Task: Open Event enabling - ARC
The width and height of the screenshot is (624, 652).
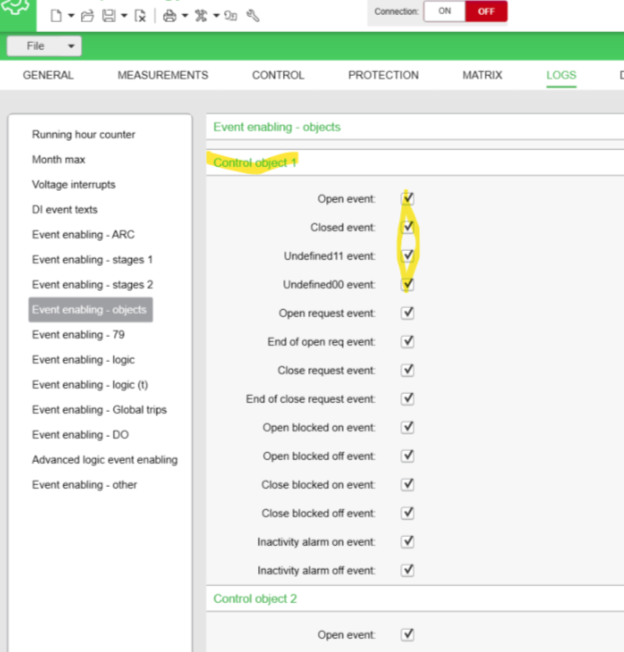Action: [83, 235]
